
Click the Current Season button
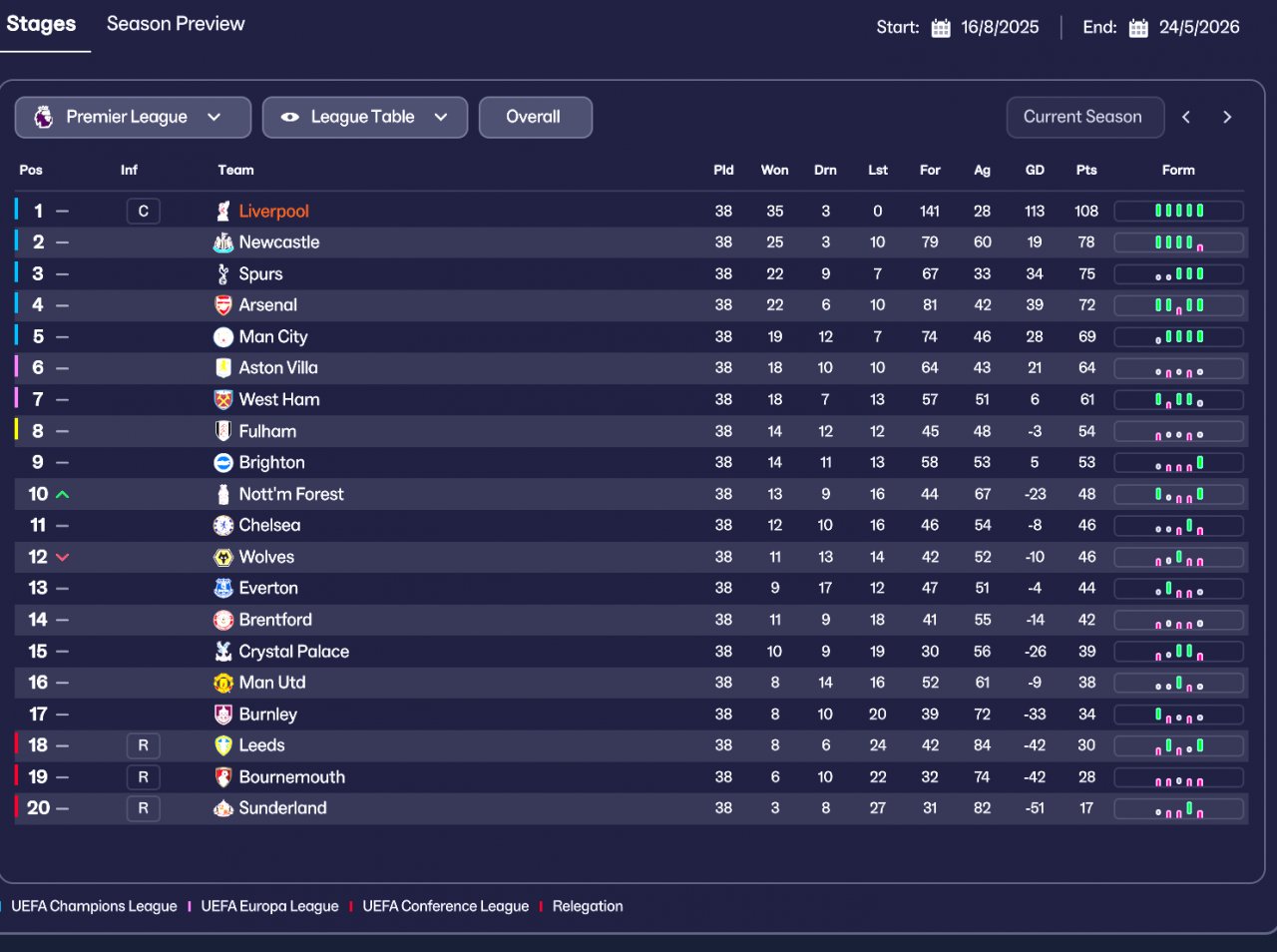point(1083,118)
